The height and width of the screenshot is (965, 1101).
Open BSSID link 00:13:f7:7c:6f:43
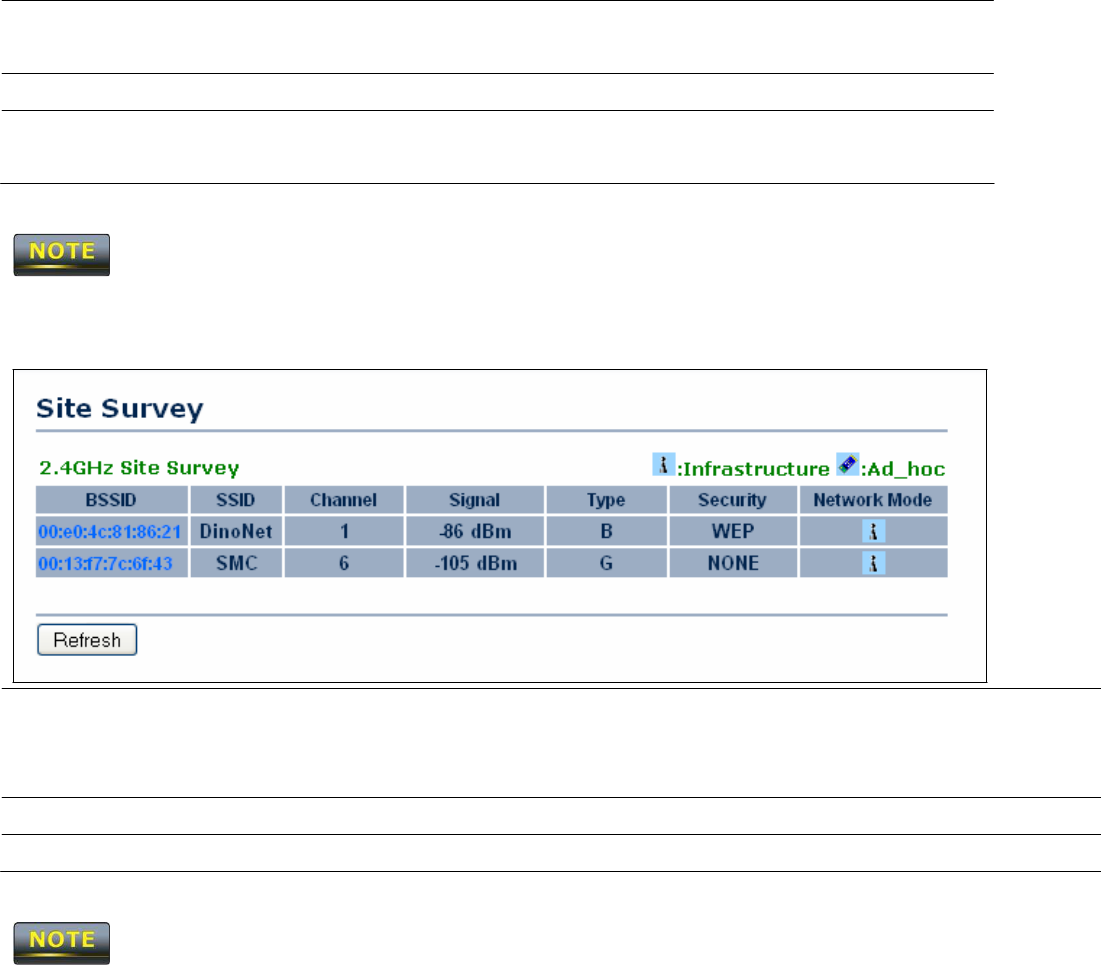point(105,563)
